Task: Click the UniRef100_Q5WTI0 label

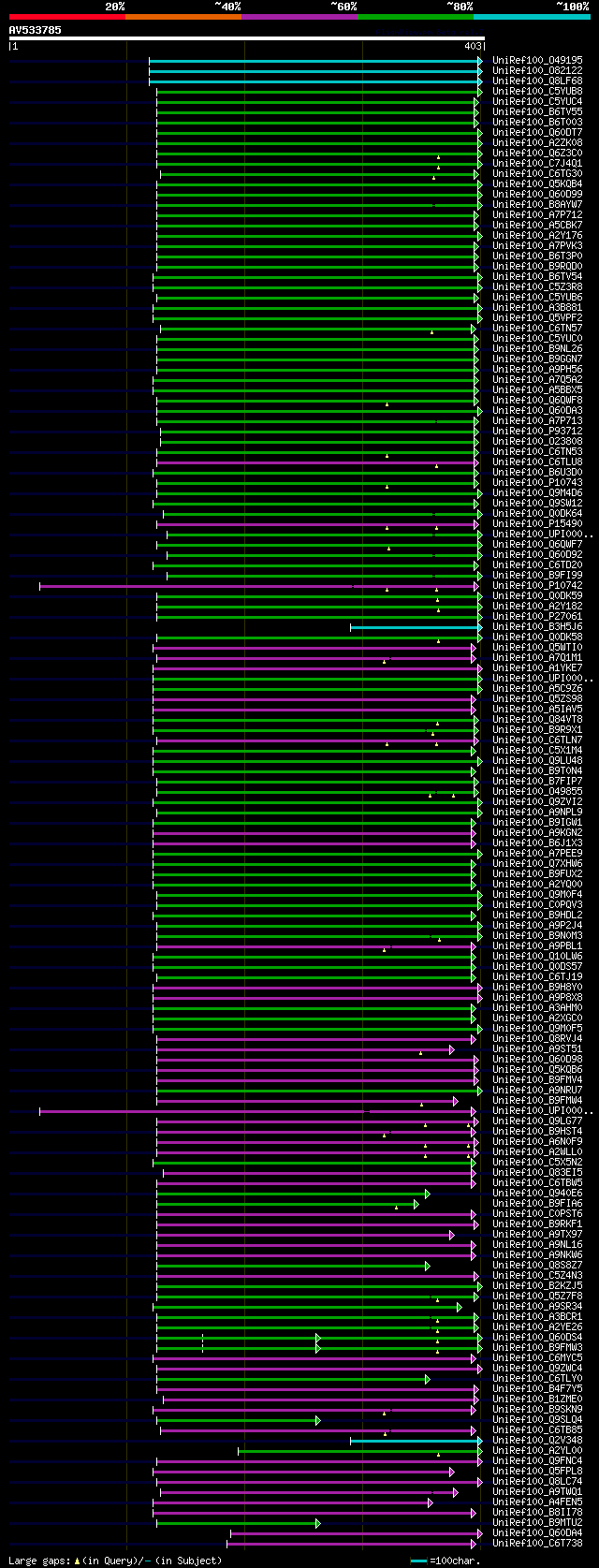Action: coord(537,647)
